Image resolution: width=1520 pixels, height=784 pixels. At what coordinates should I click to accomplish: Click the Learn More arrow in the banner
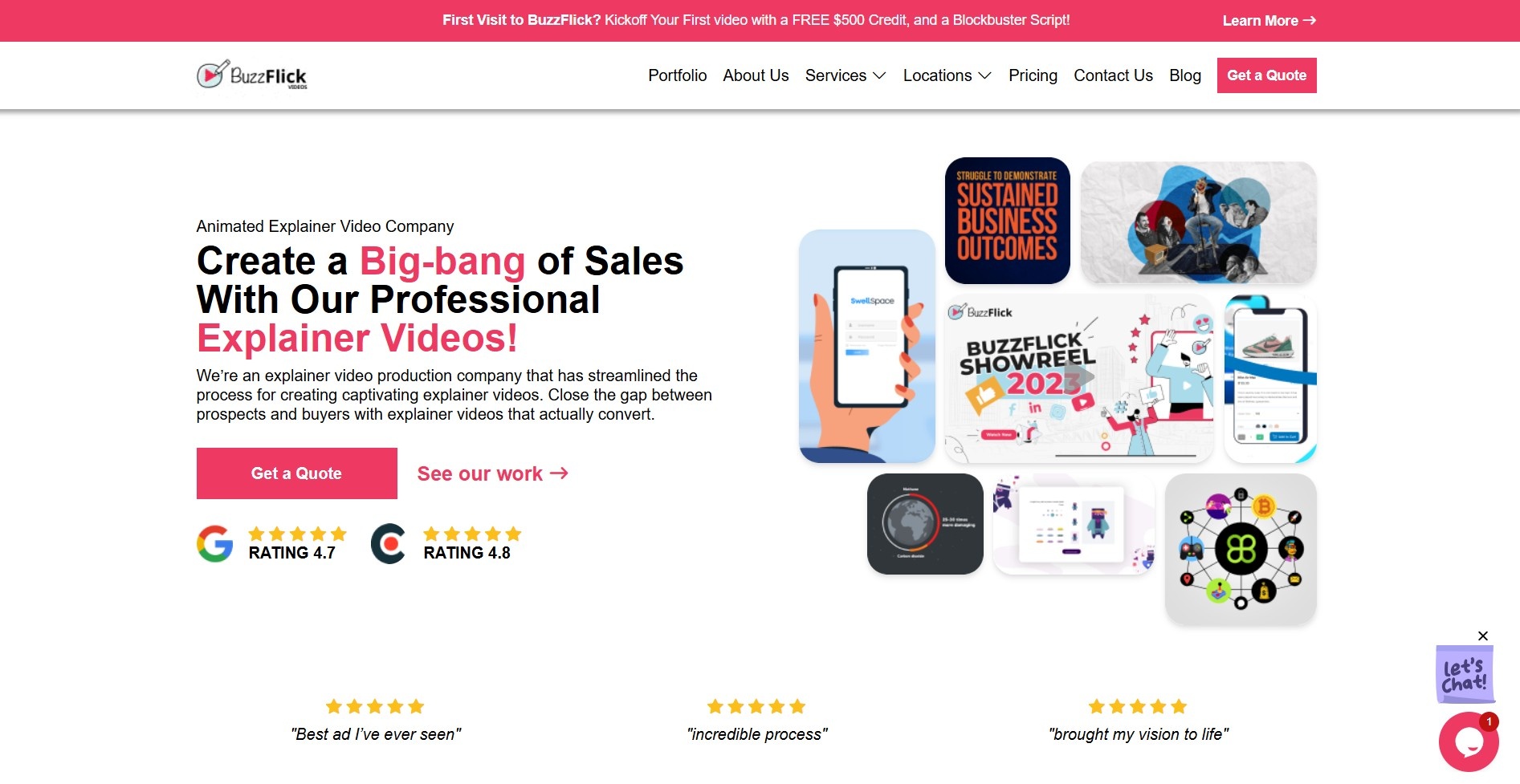coord(1310,20)
